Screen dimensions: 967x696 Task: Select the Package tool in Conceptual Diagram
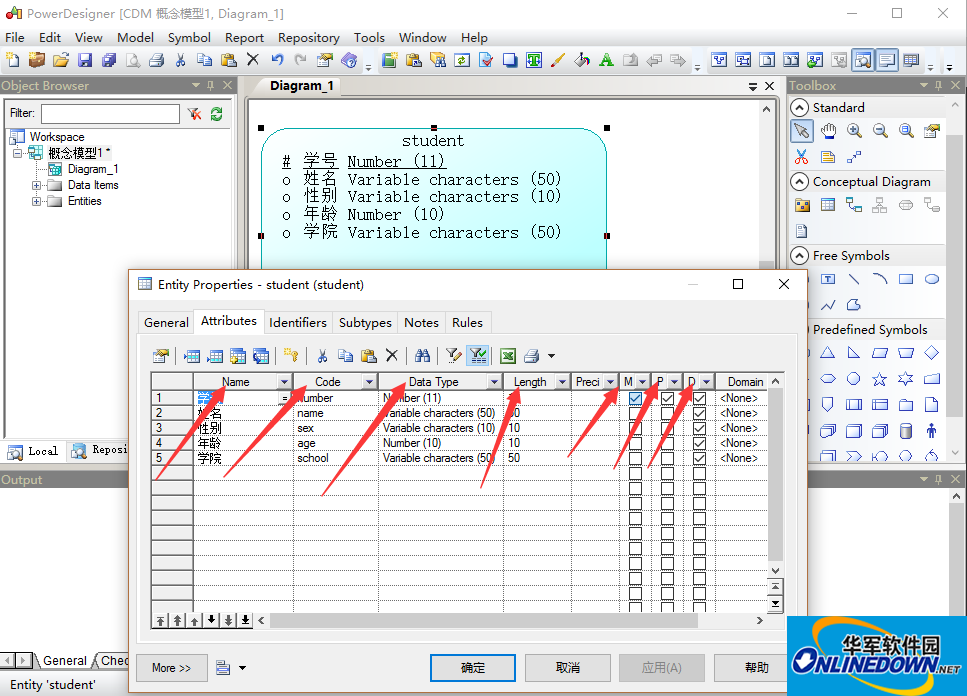[x=802, y=205]
